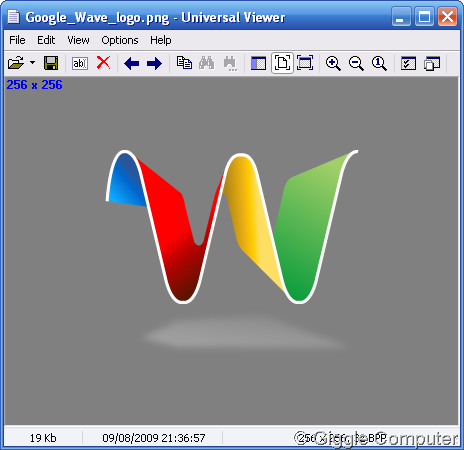Maximize the Universal Viewer window

(x=424, y=16)
